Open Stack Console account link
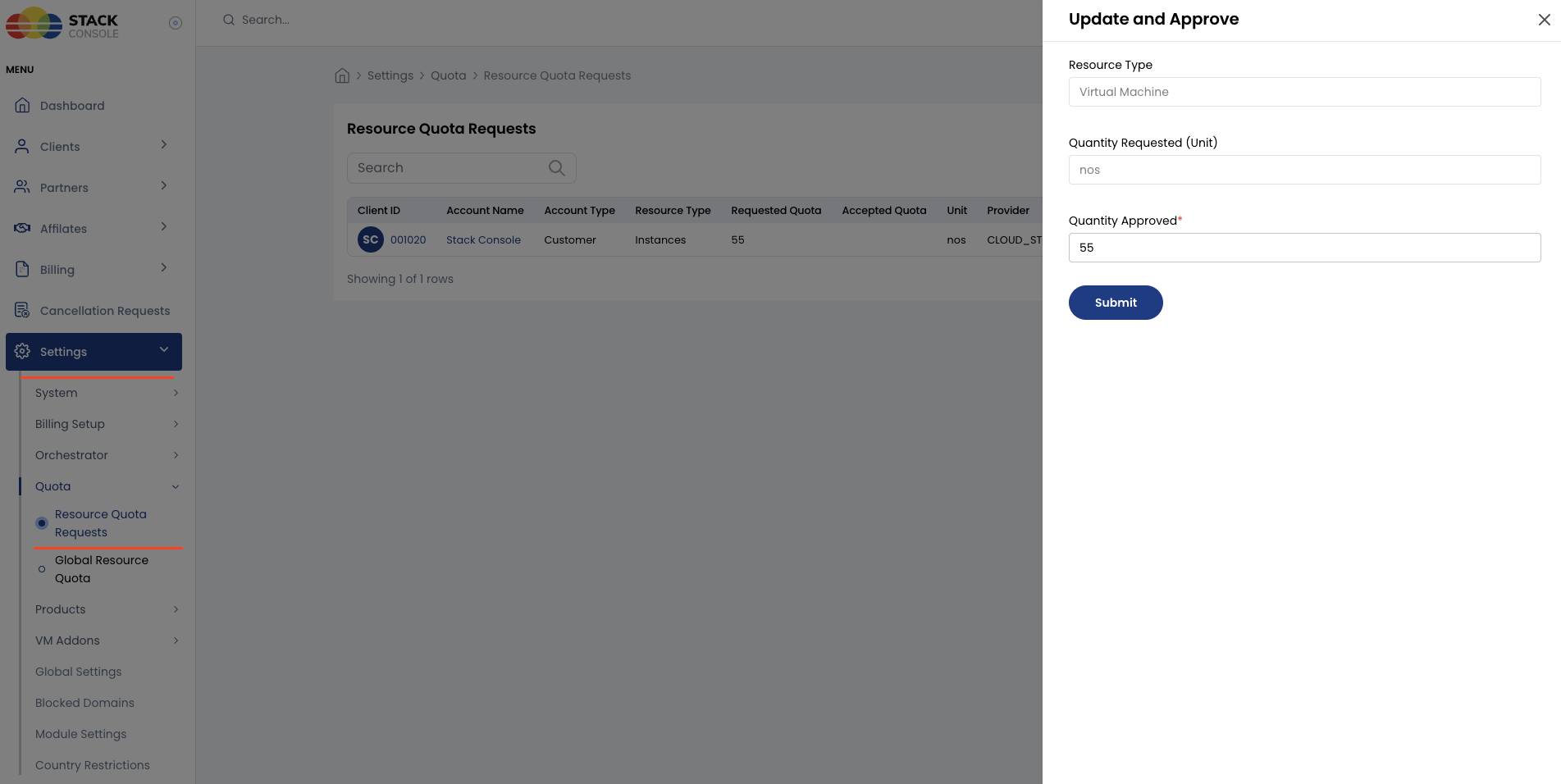1561x784 pixels. point(483,240)
